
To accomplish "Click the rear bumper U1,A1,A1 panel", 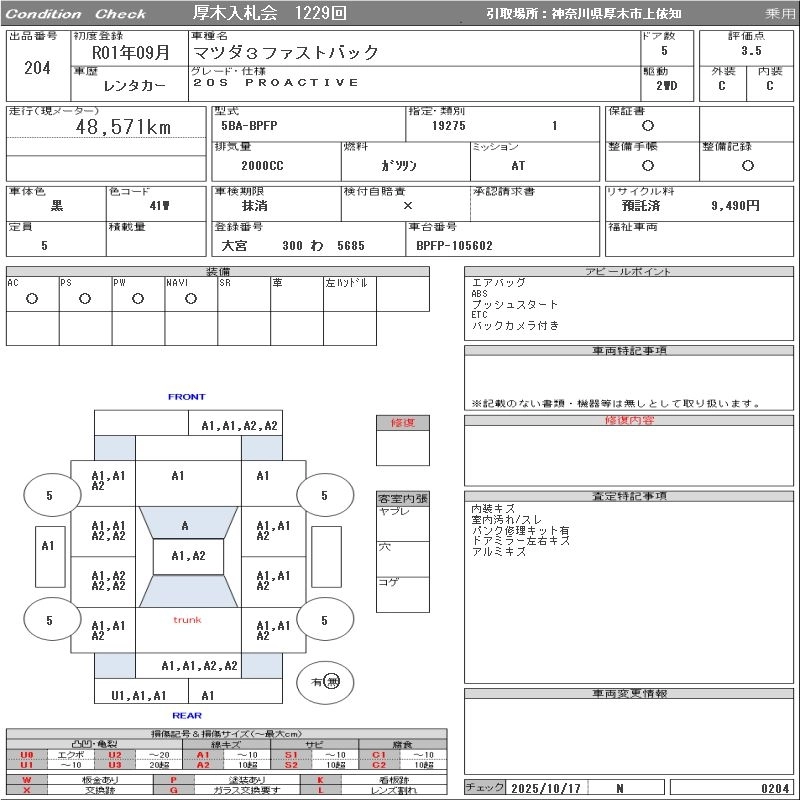I will 138,695.
